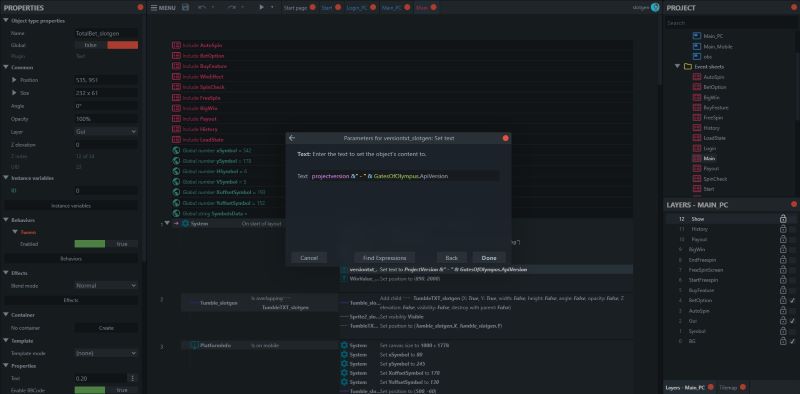Open the main MENU
The height and width of the screenshot is (394, 800).
[163, 8]
